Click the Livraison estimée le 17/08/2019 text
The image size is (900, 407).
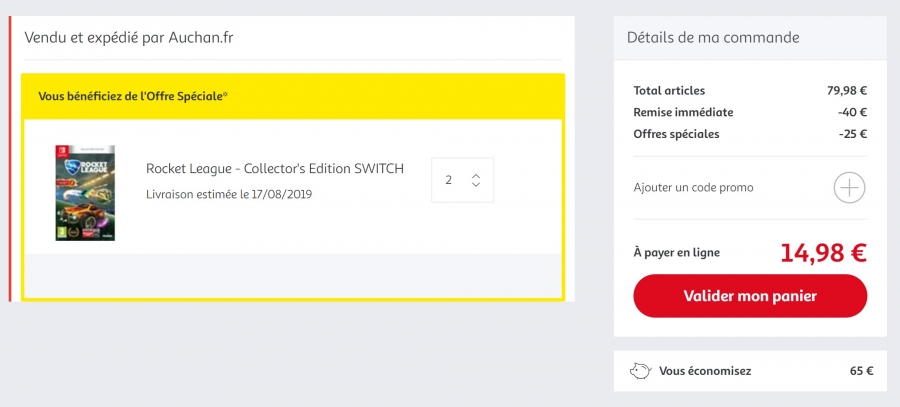[x=229, y=195]
